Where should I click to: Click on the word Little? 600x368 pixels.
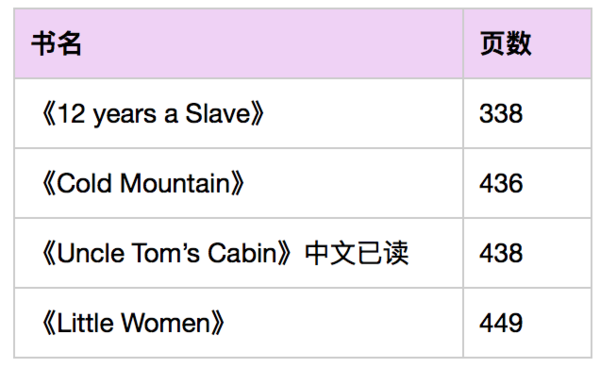coord(85,323)
